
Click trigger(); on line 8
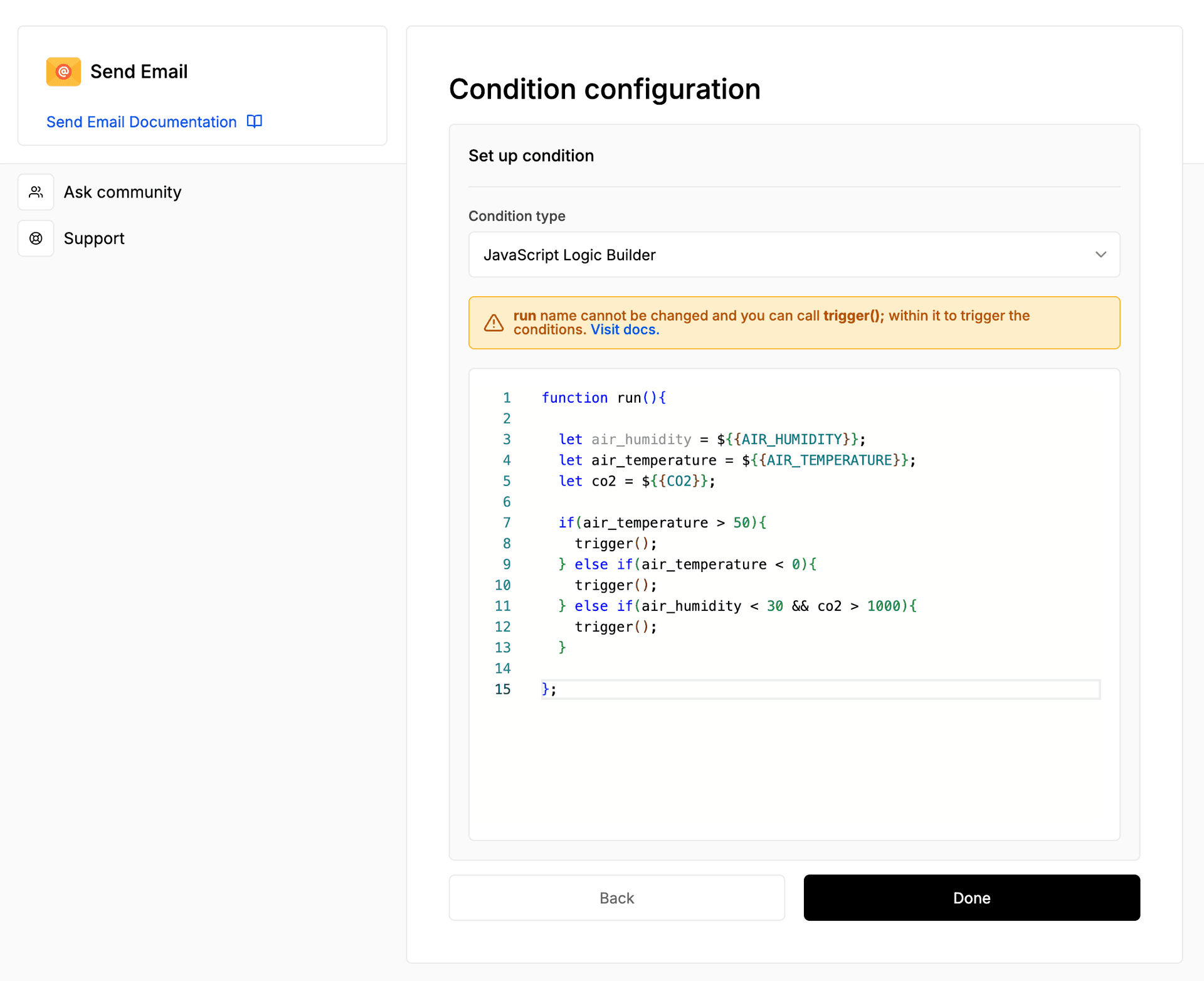[x=616, y=544]
